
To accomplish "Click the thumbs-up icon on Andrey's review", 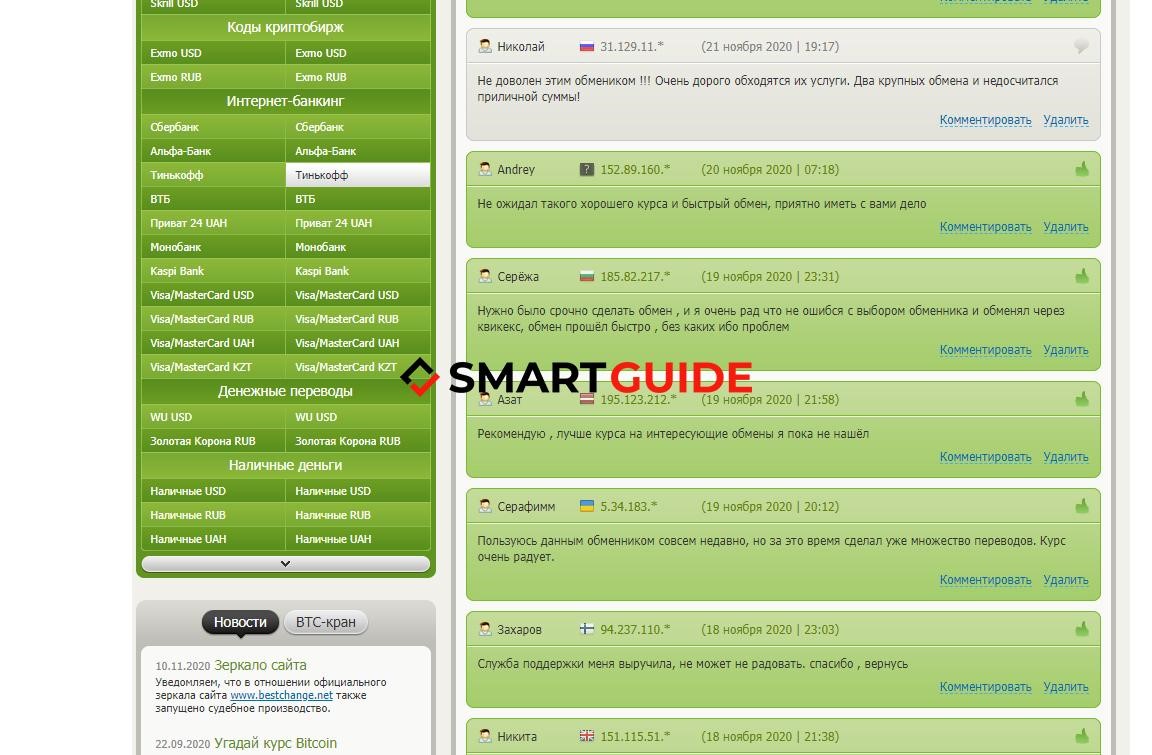I will coord(1081,169).
